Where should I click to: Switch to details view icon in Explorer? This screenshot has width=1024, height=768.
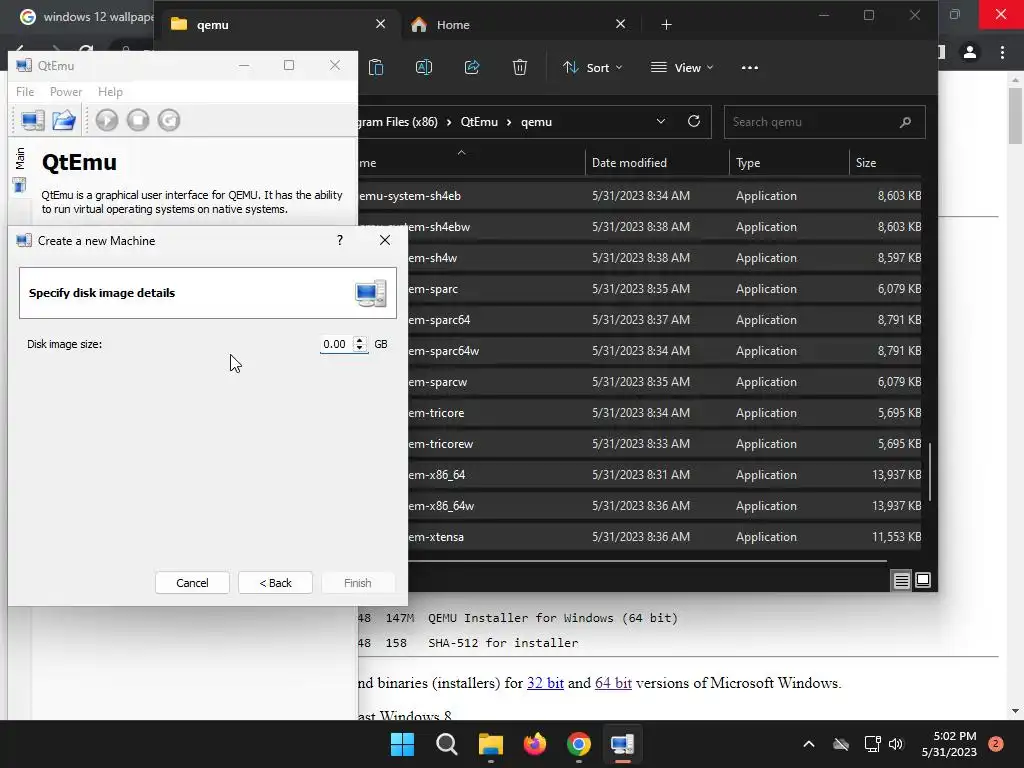point(901,580)
